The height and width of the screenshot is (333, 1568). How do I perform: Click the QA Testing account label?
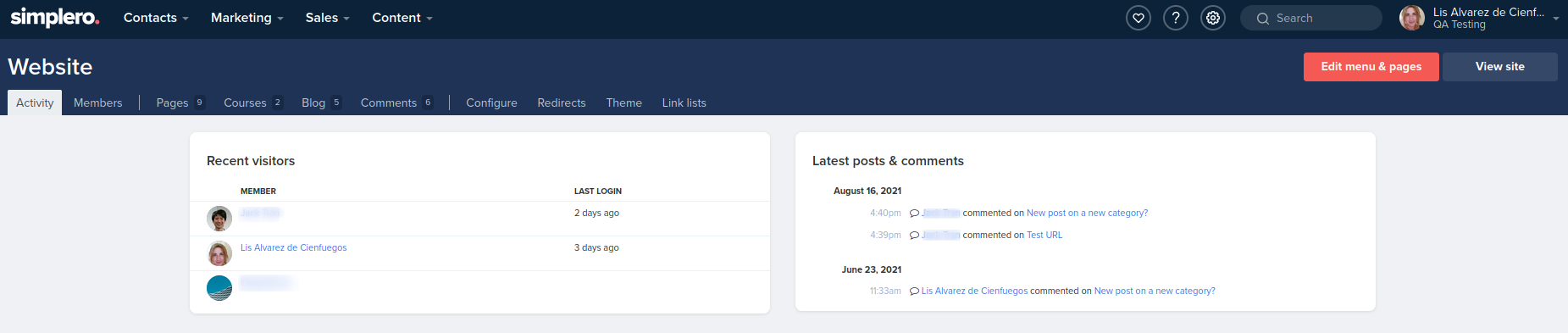1460,25
